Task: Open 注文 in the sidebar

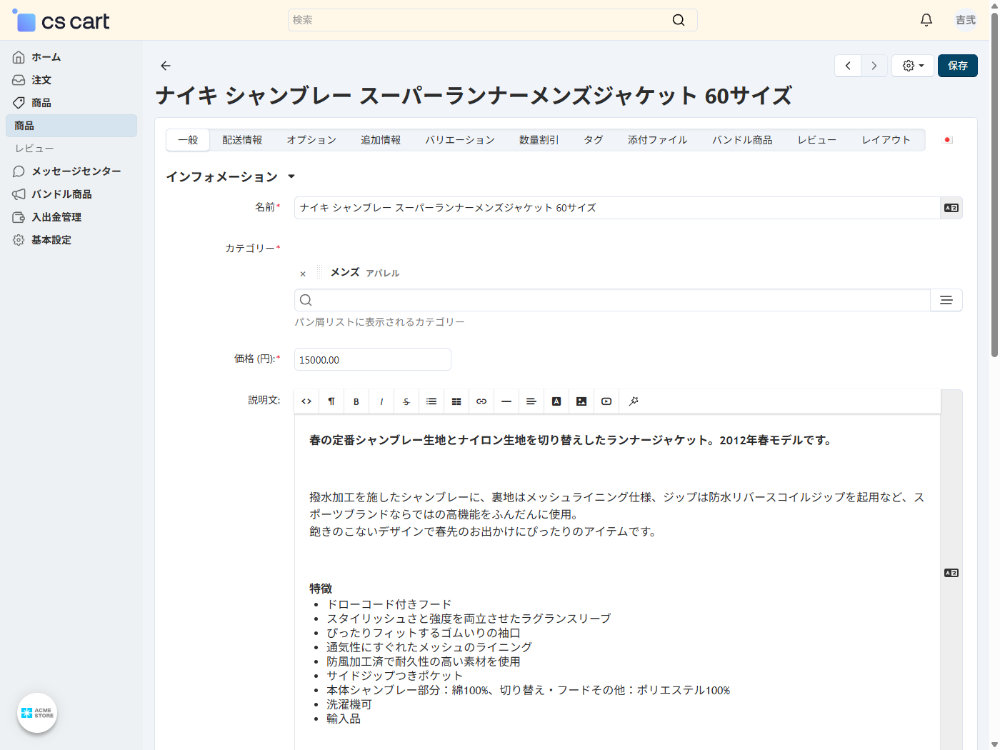Action: [41, 80]
